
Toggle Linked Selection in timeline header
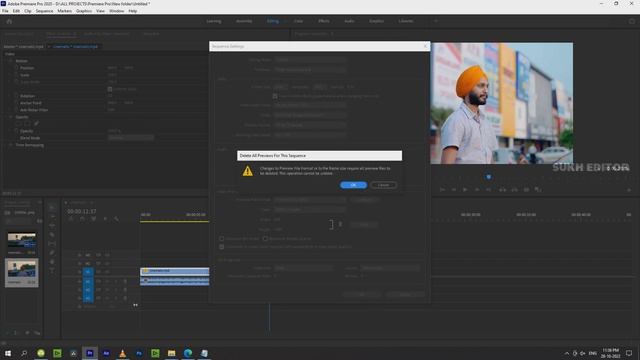(x=93, y=219)
